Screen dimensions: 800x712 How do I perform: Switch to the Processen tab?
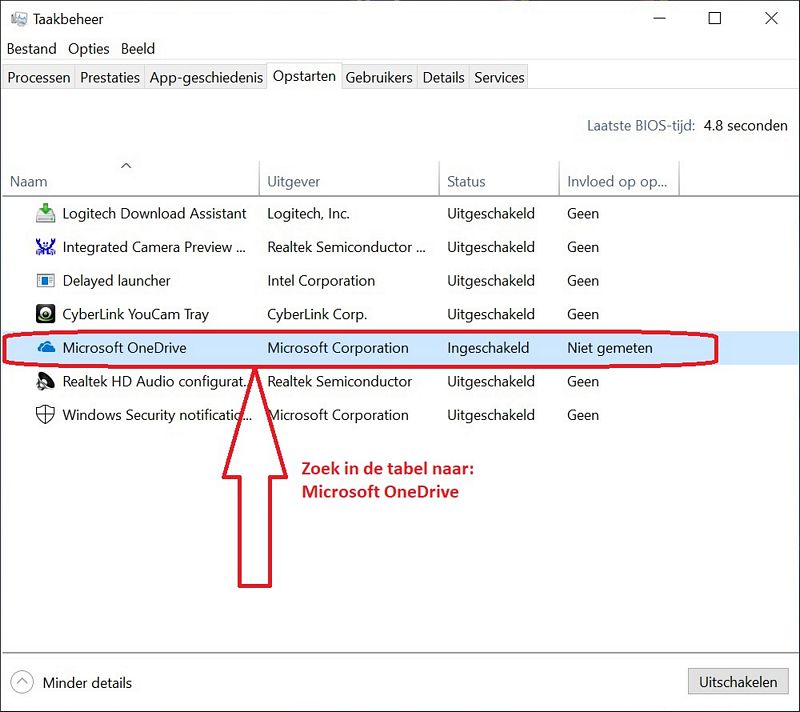[39, 78]
